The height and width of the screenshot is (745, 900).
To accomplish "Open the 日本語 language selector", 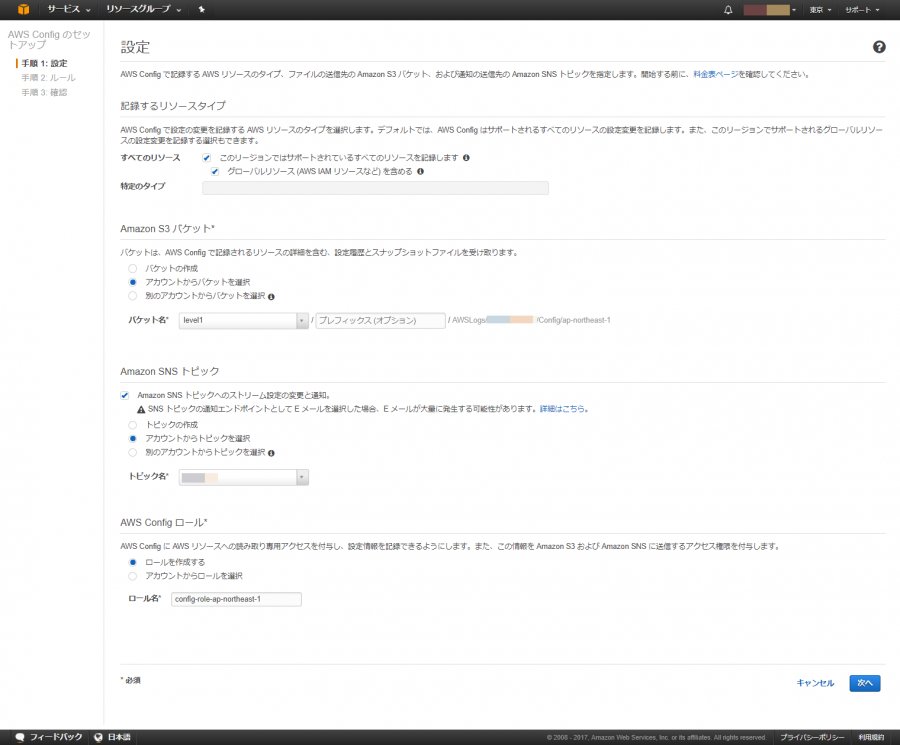I will [x=112, y=737].
